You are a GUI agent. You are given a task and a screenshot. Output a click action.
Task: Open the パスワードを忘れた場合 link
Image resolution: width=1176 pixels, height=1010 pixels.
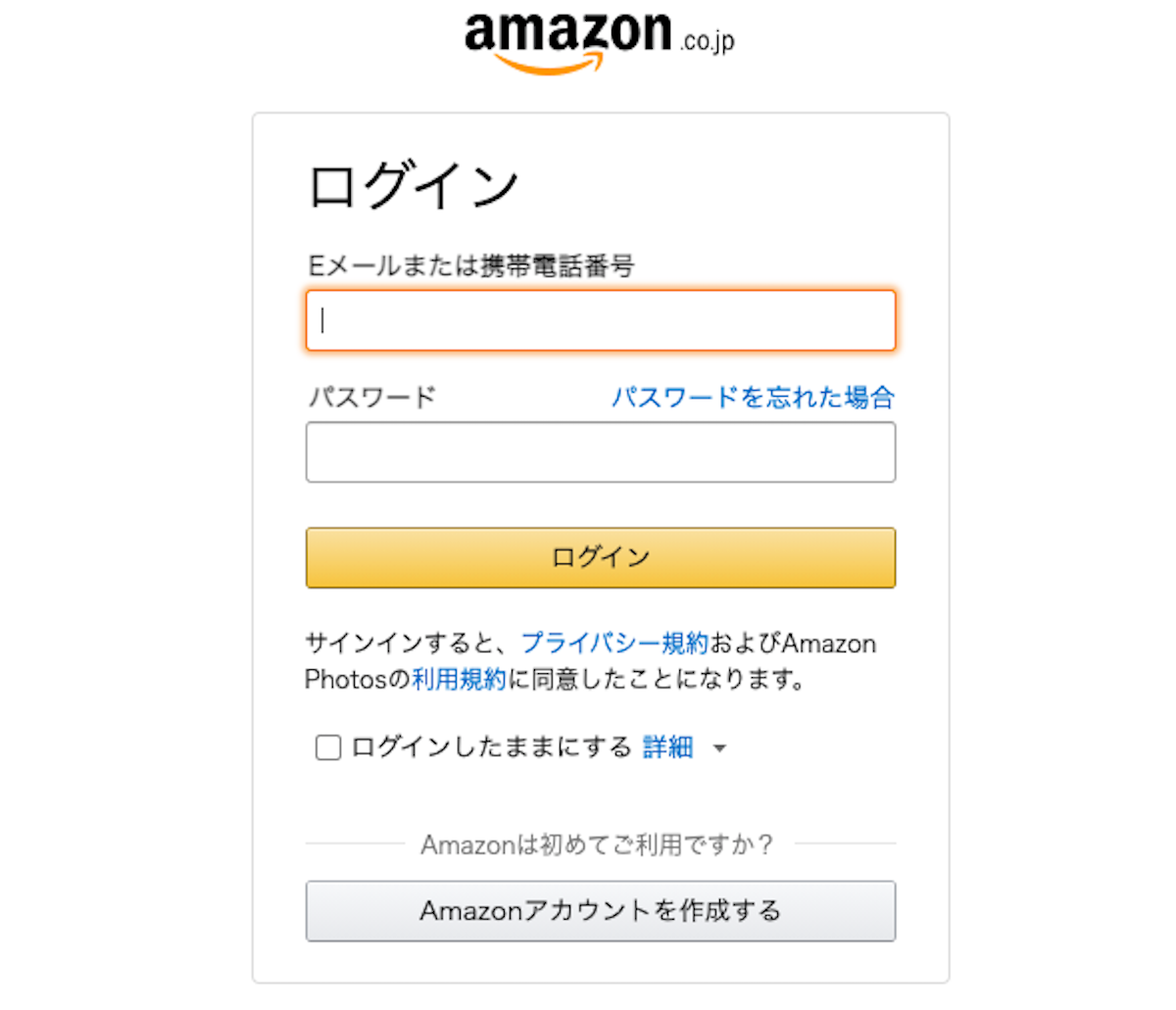click(x=753, y=397)
